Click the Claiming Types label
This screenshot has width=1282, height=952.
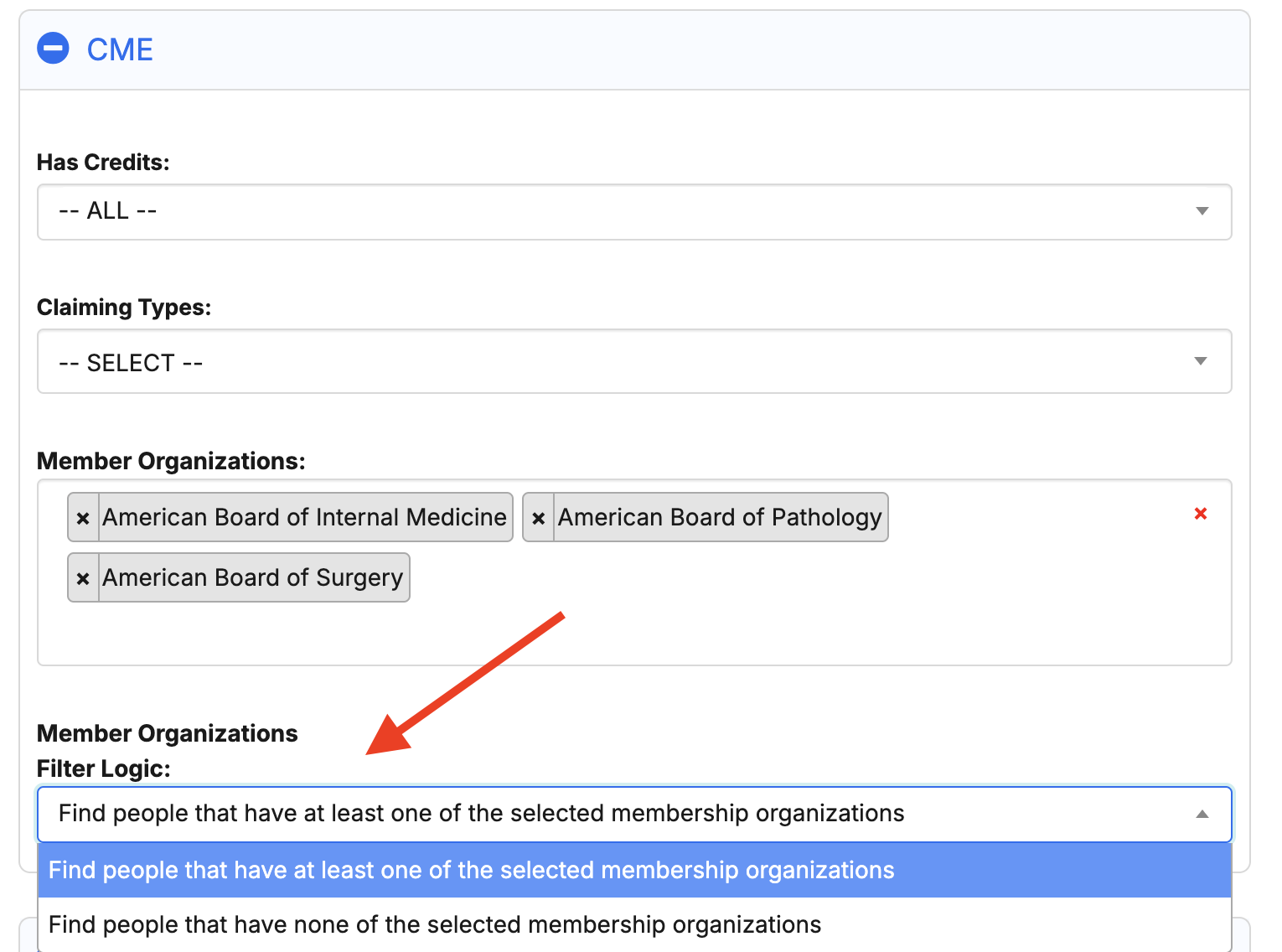click(124, 308)
